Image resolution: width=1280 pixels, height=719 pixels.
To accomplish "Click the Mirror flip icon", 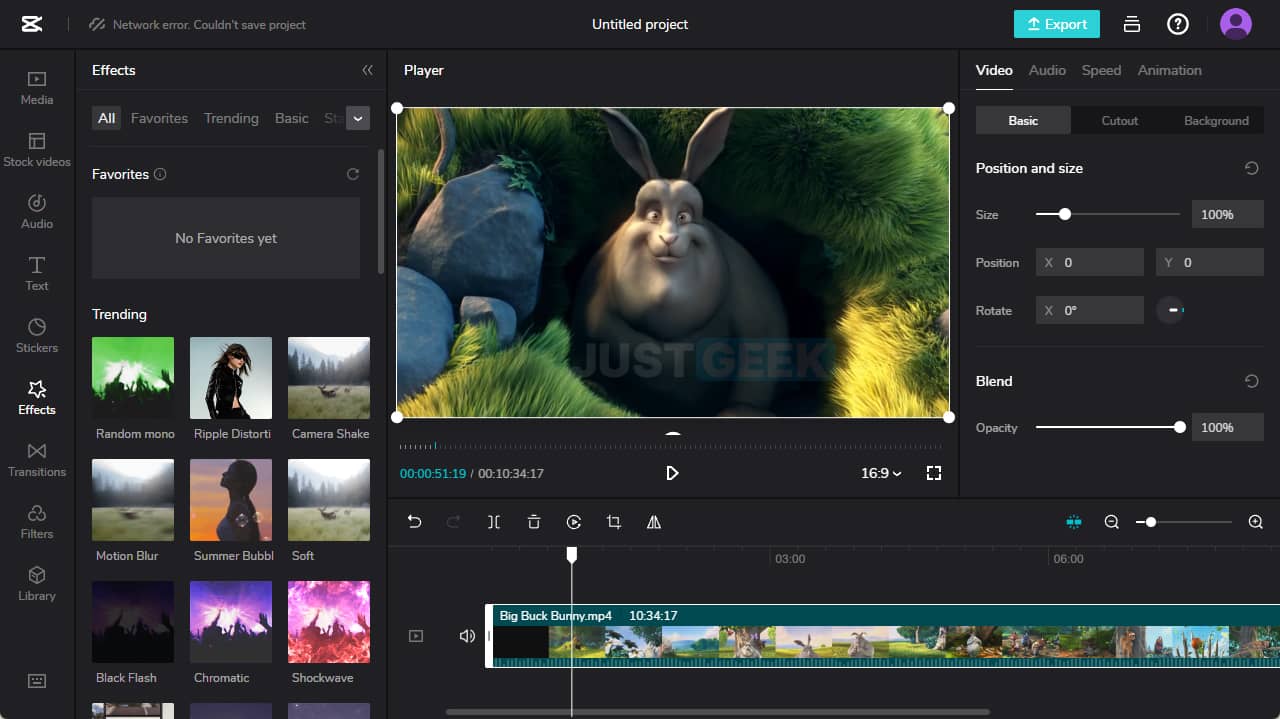I will click(654, 522).
